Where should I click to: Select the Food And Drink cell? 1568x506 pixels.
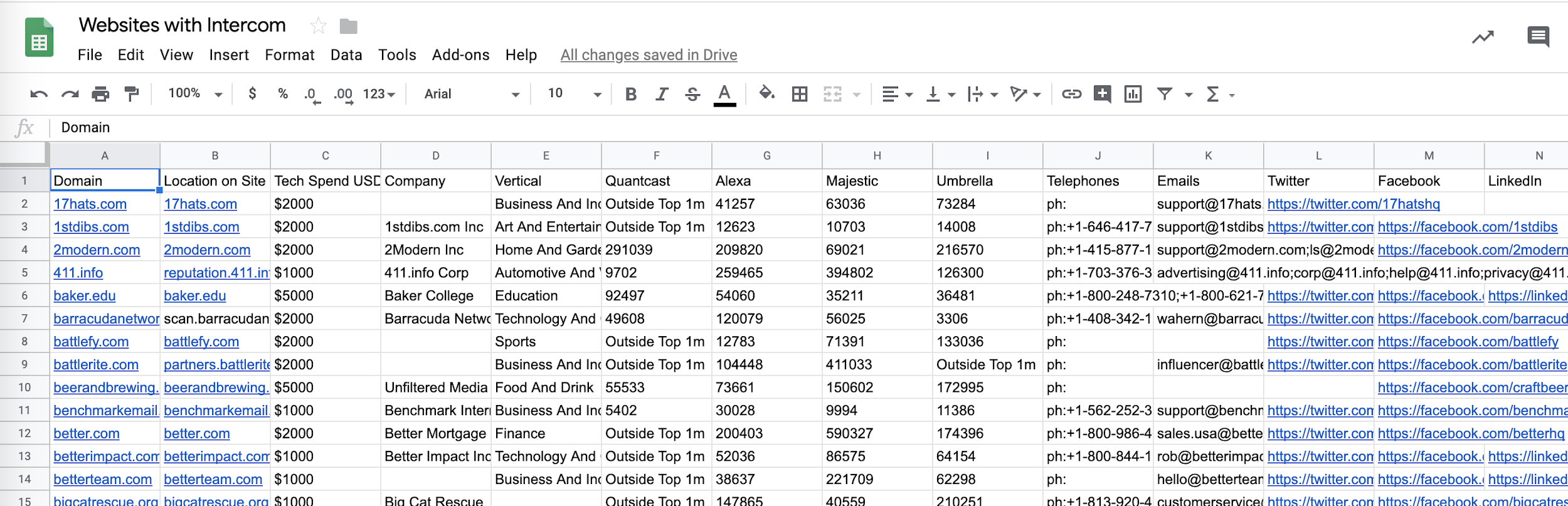(x=546, y=387)
